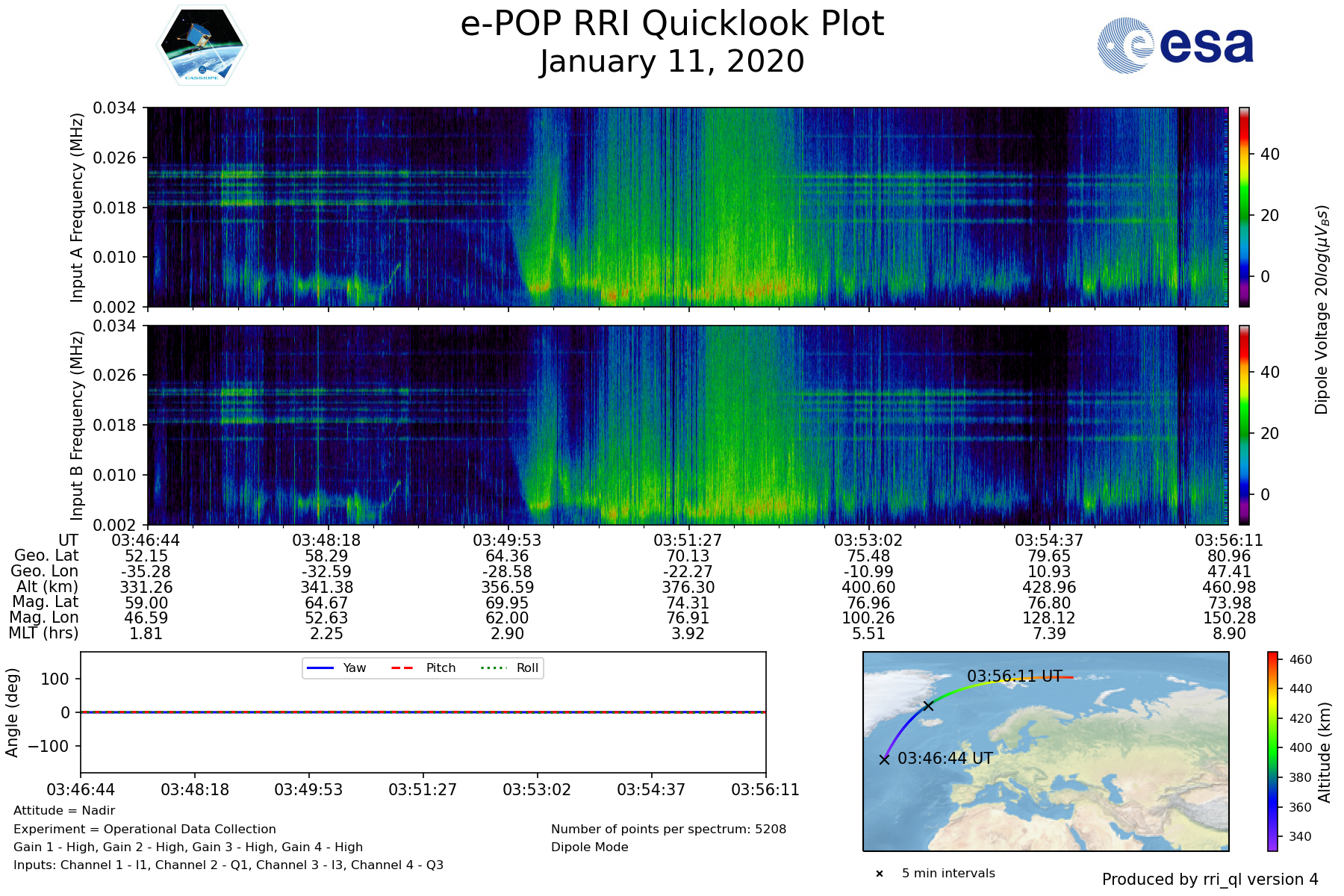Click the X symbol beside 5 min intervals

click(x=880, y=874)
